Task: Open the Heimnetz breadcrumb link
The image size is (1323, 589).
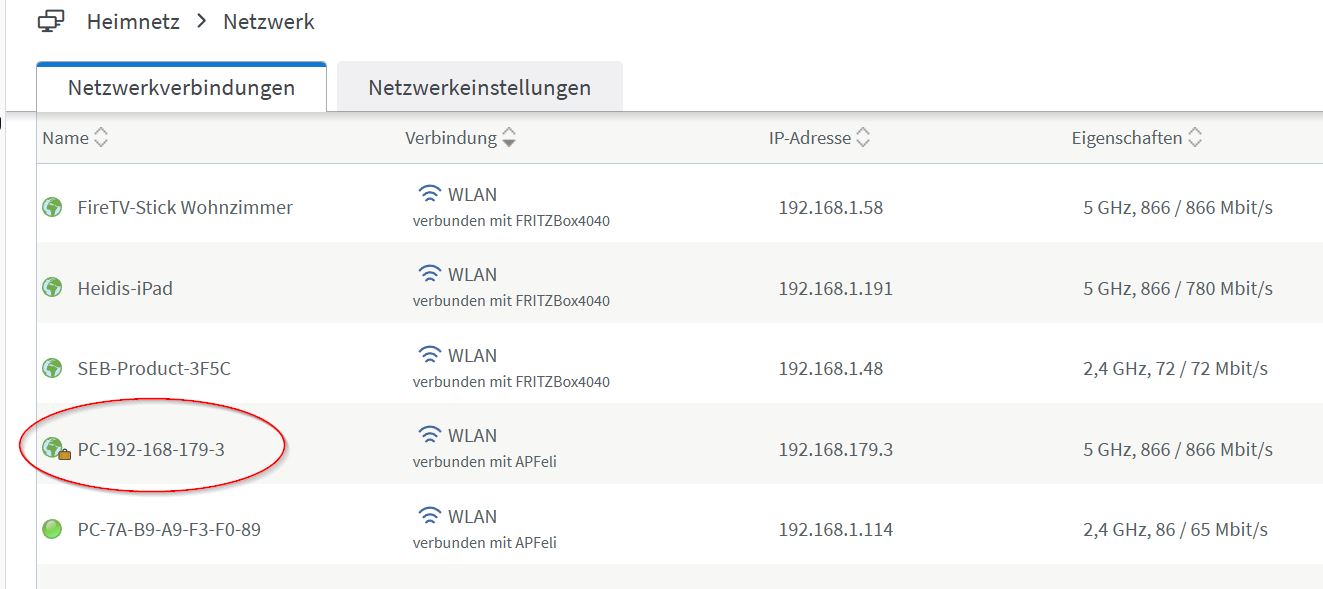Action: [133, 21]
